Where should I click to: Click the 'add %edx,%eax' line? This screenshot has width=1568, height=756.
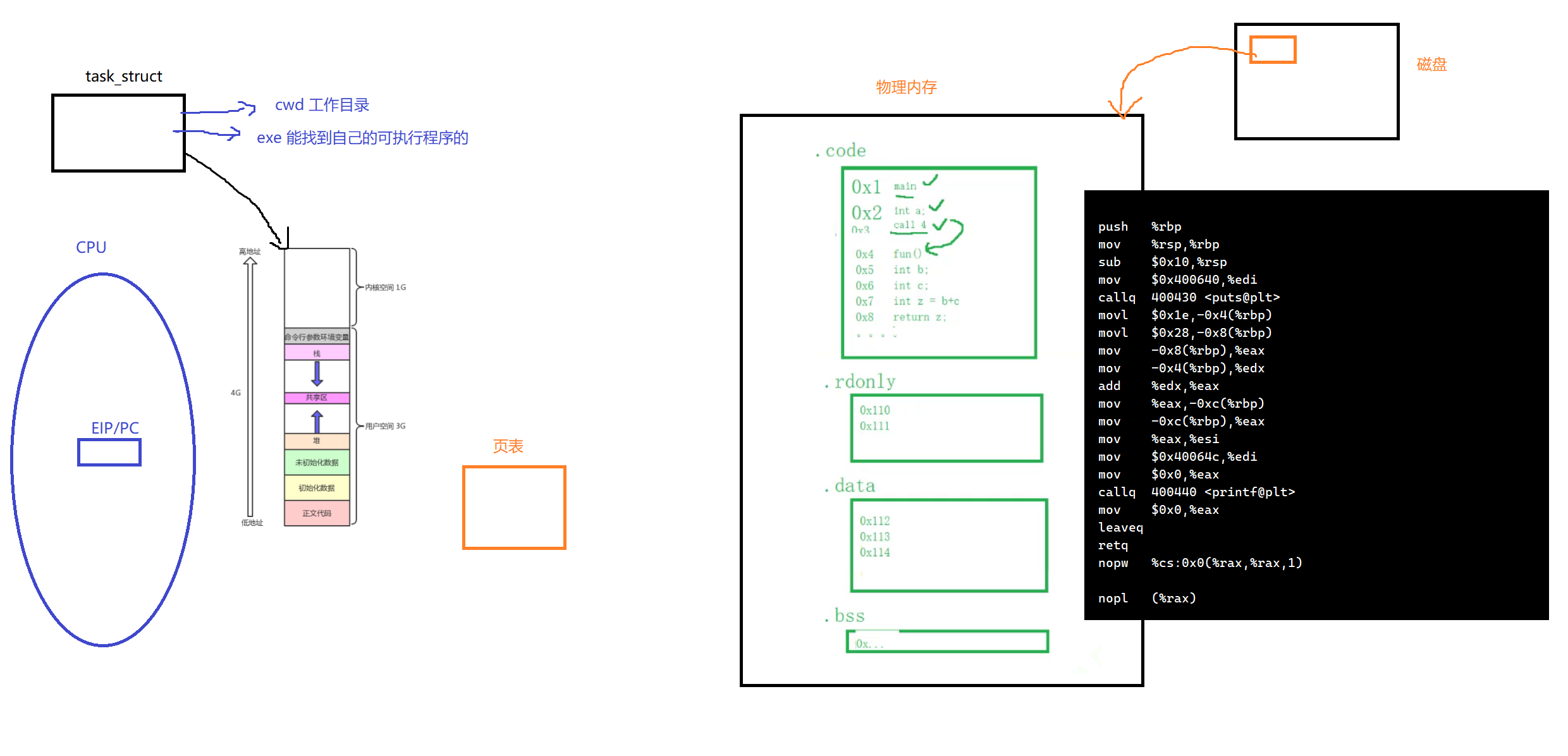pos(1158,386)
